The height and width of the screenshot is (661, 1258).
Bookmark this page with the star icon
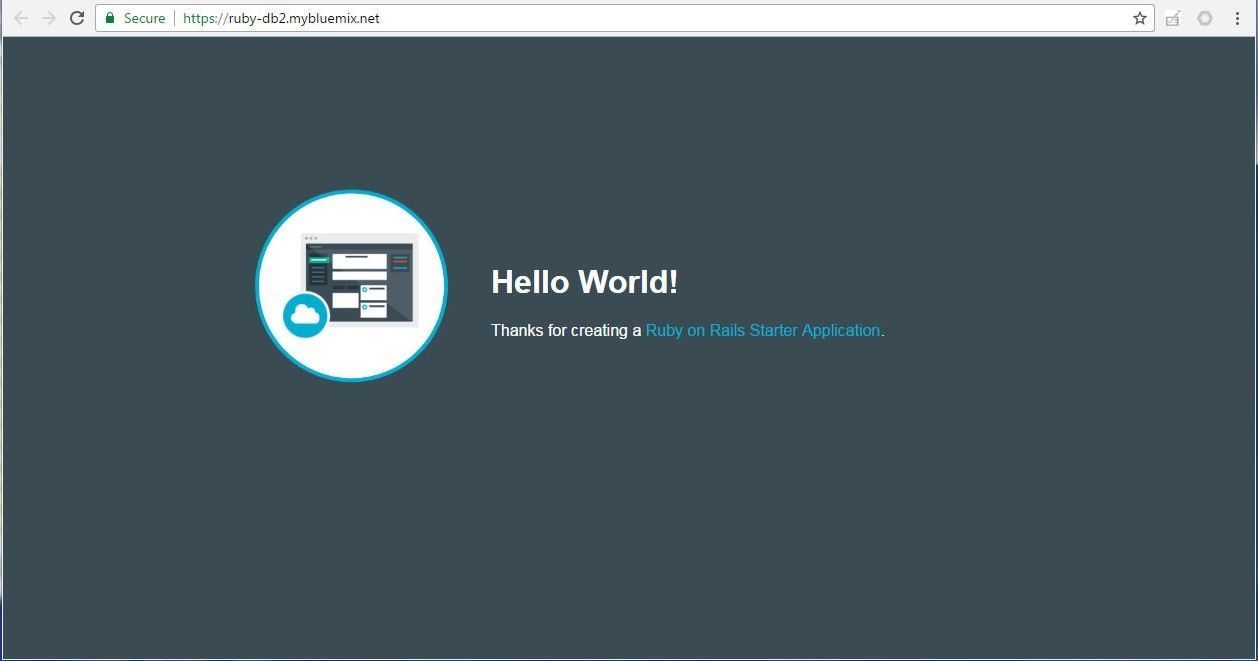1140,18
